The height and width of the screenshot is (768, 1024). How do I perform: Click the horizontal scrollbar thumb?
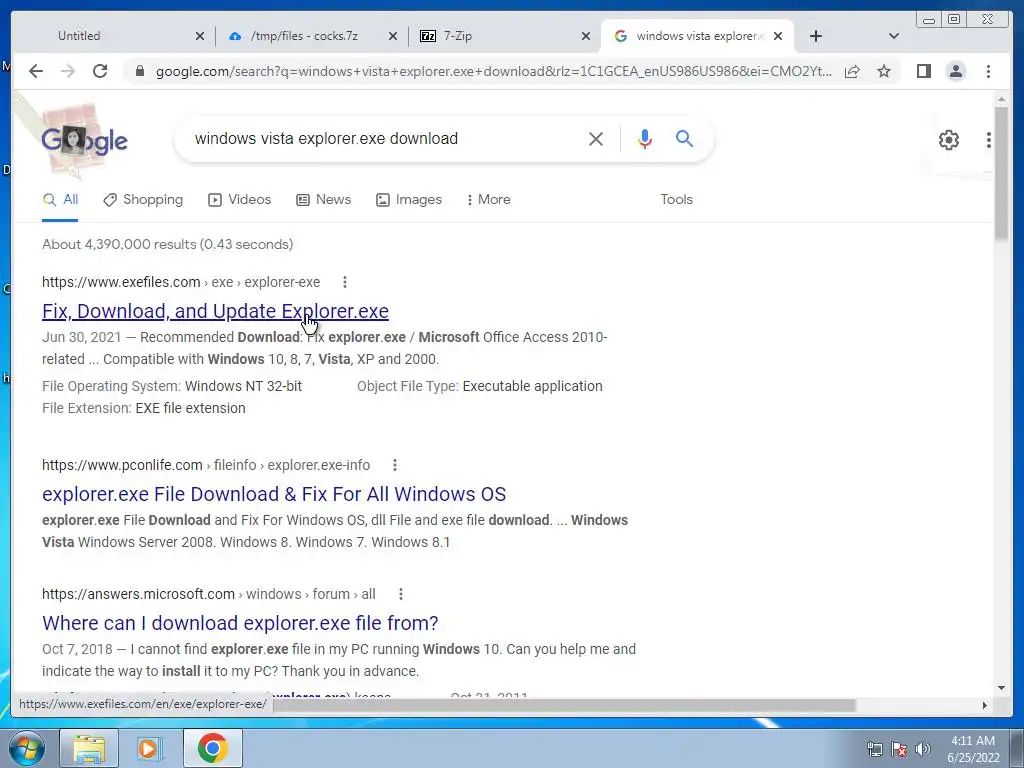pyautogui.click(x=565, y=705)
